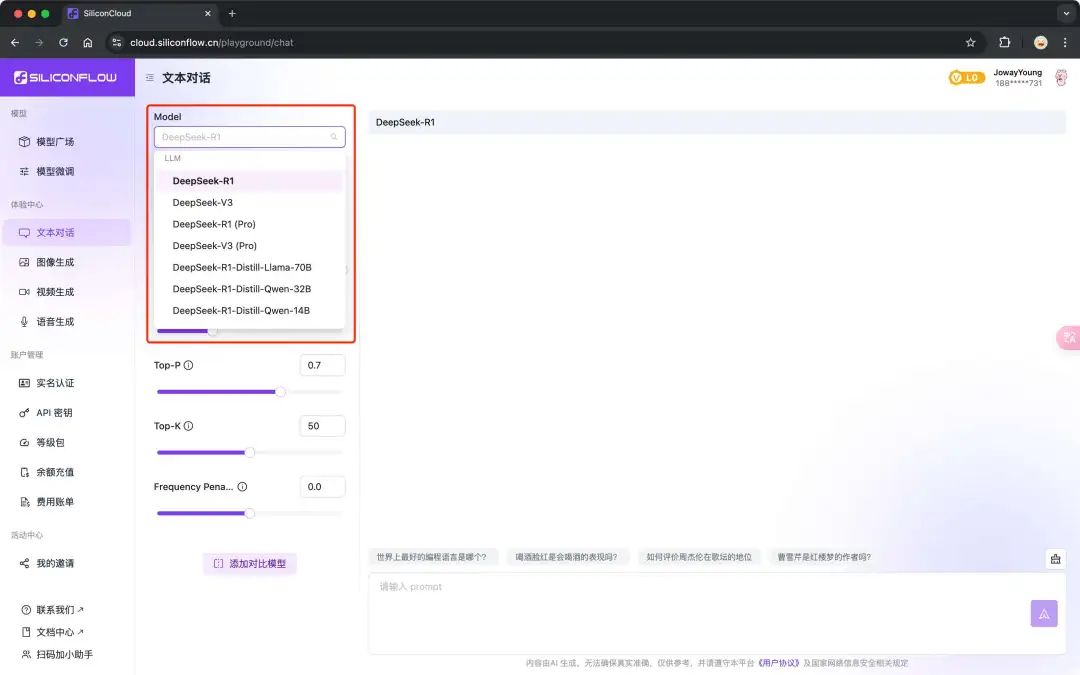Click the purple send prompt icon
This screenshot has height=675, width=1080.
point(1044,613)
